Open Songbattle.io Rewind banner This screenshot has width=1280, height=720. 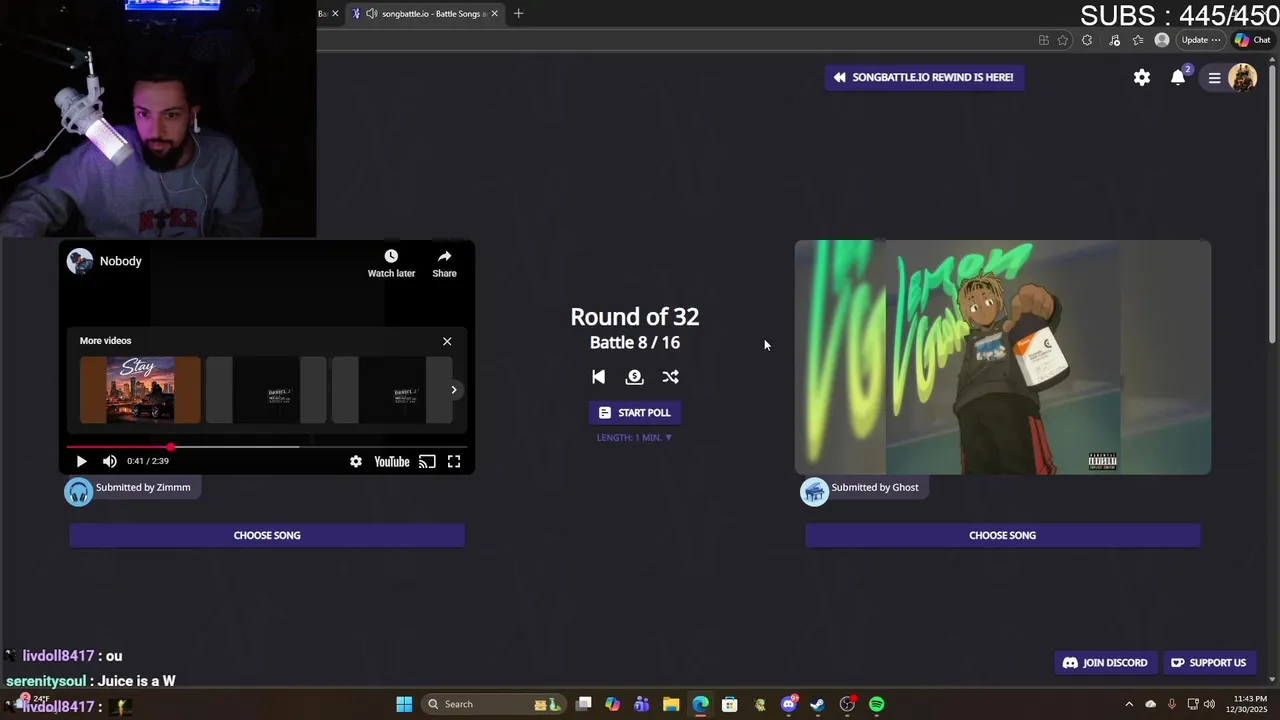coord(924,77)
